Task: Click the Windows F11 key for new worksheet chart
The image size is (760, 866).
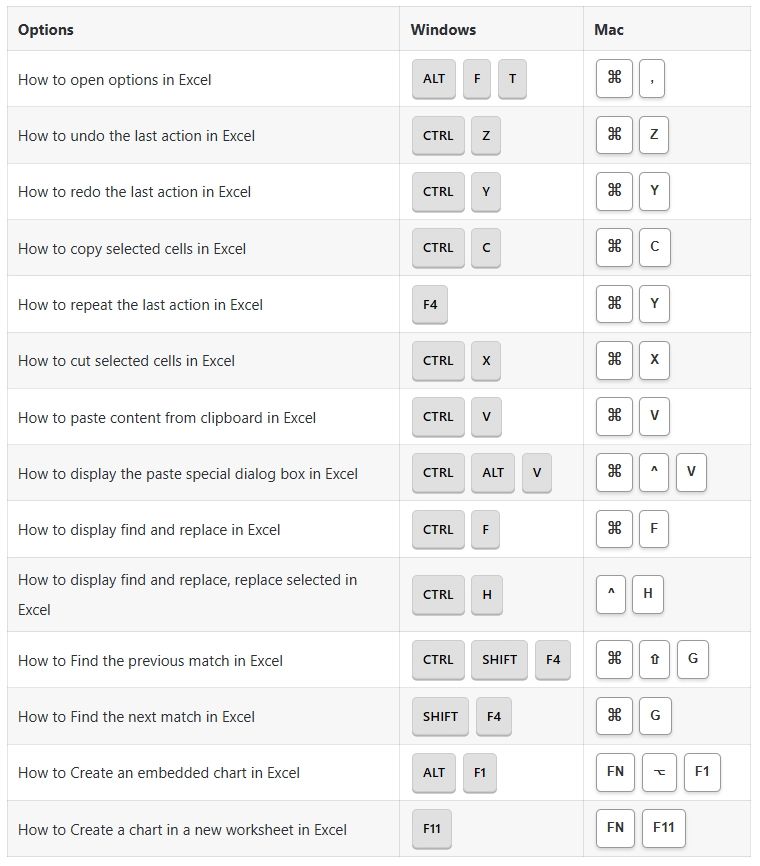Action: coord(431,829)
